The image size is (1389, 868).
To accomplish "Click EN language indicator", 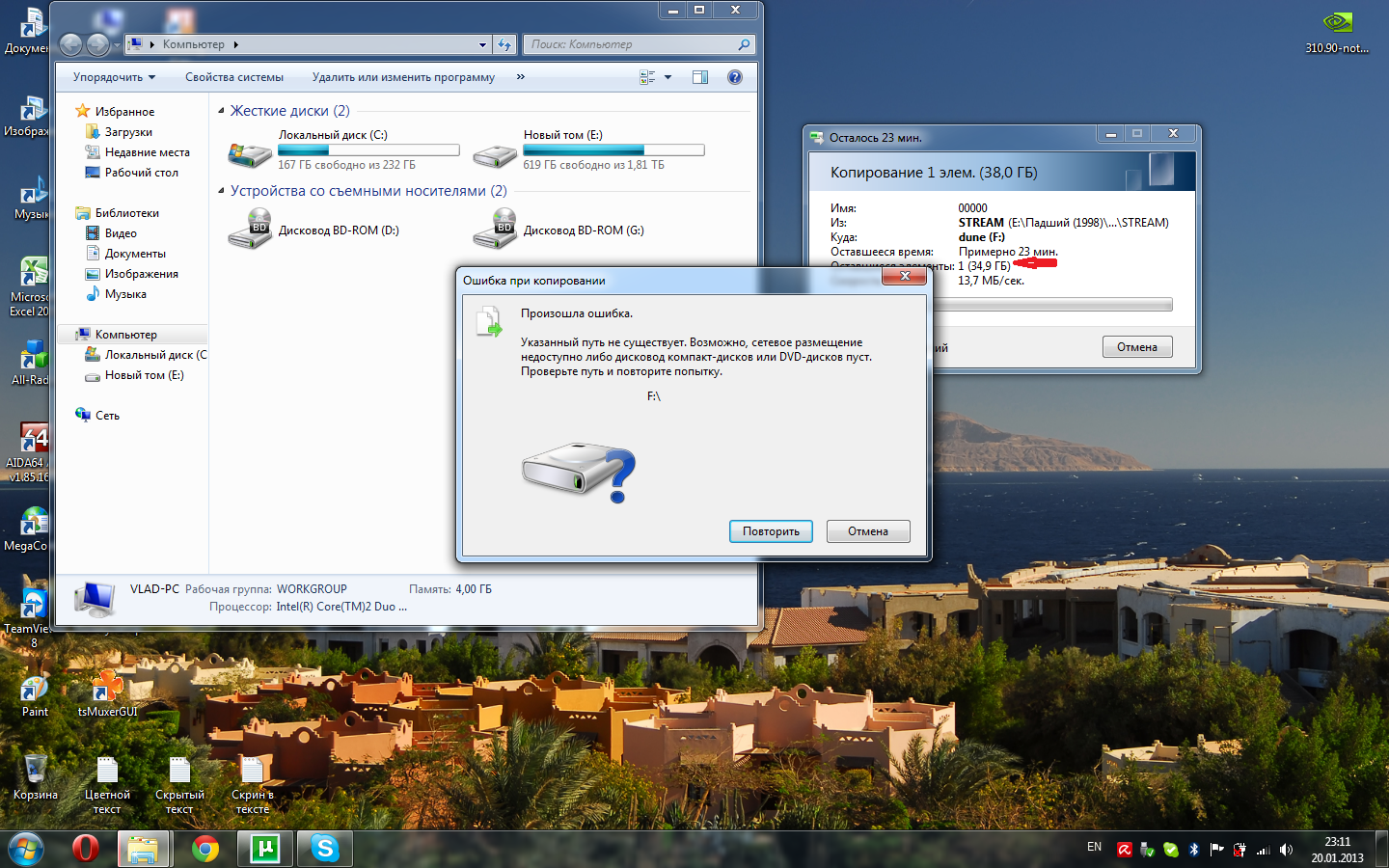I will [x=1094, y=847].
